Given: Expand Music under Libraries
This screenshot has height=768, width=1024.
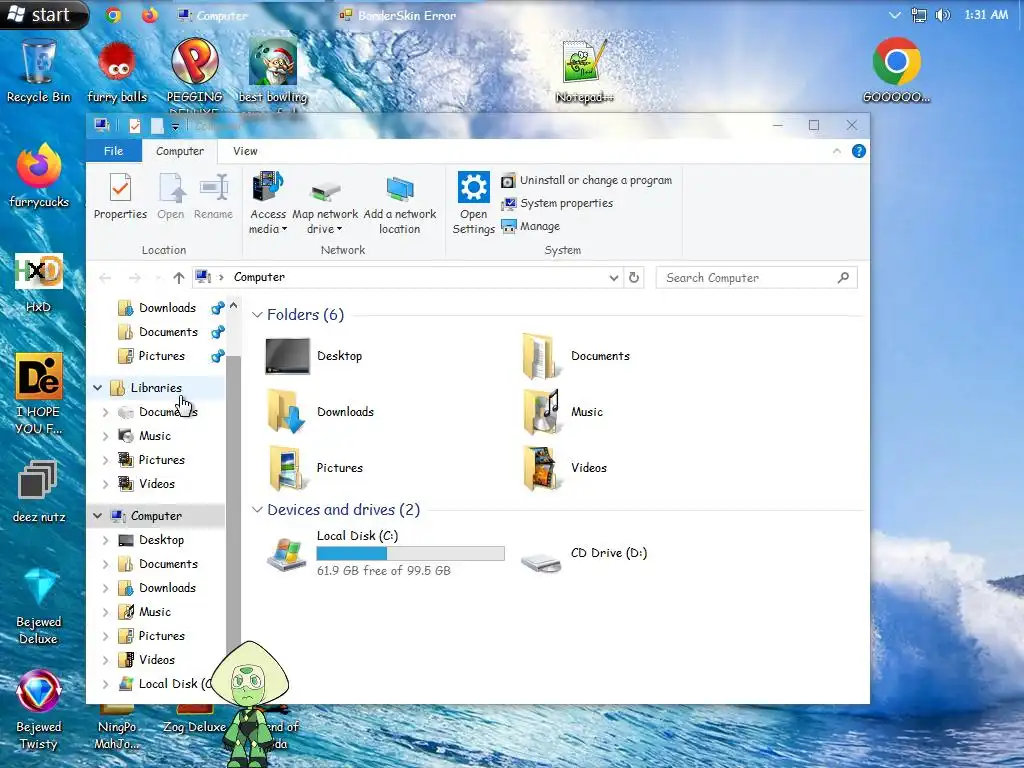Looking at the screenshot, I should (105, 436).
